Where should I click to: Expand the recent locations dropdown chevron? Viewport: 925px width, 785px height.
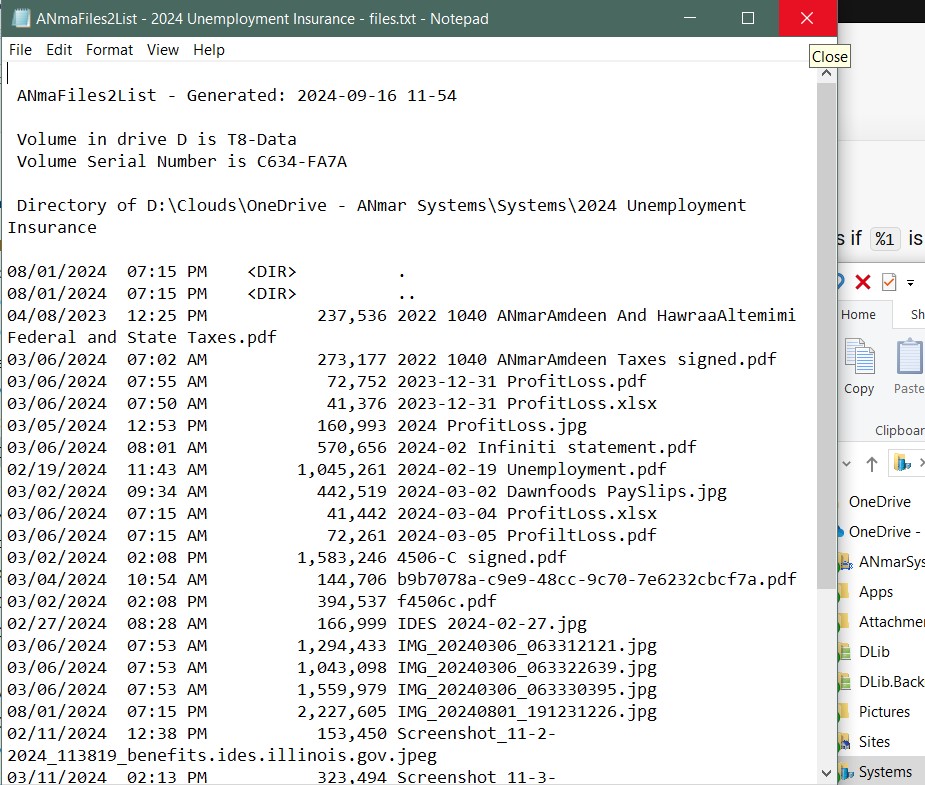pos(848,464)
